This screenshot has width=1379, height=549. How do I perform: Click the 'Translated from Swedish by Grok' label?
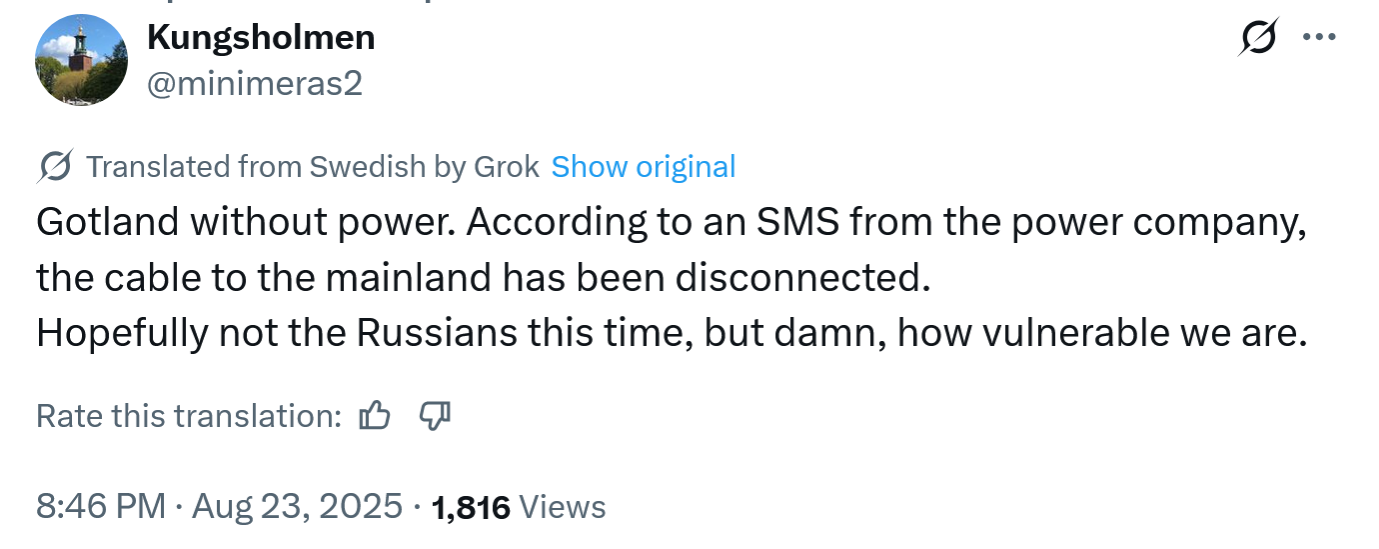point(313,166)
